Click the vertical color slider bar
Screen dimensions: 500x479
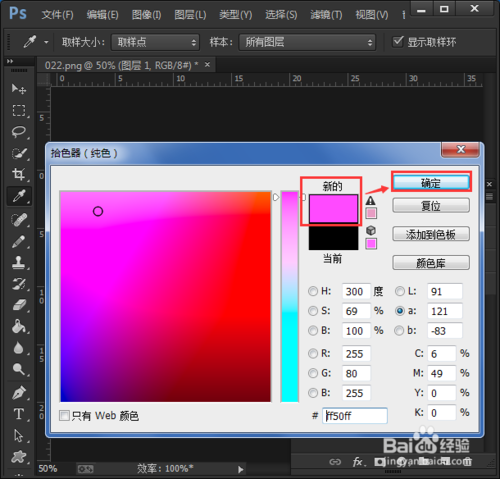click(289, 297)
